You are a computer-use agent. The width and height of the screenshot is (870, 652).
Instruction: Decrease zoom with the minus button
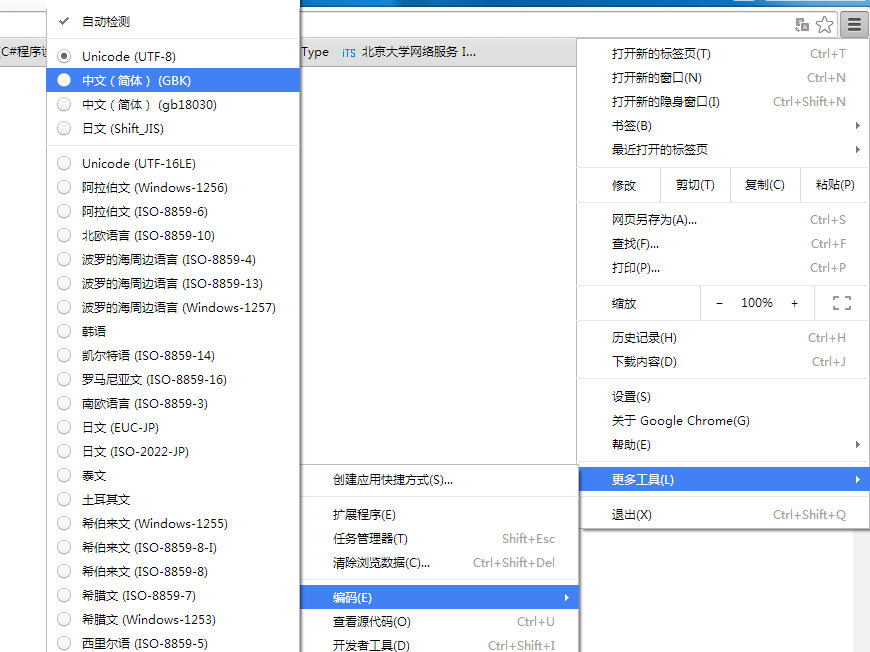click(719, 303)
